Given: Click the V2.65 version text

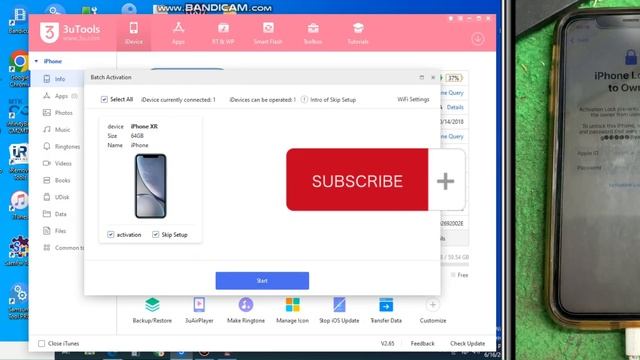Looking at the screenshot, I should coord(387,344).
